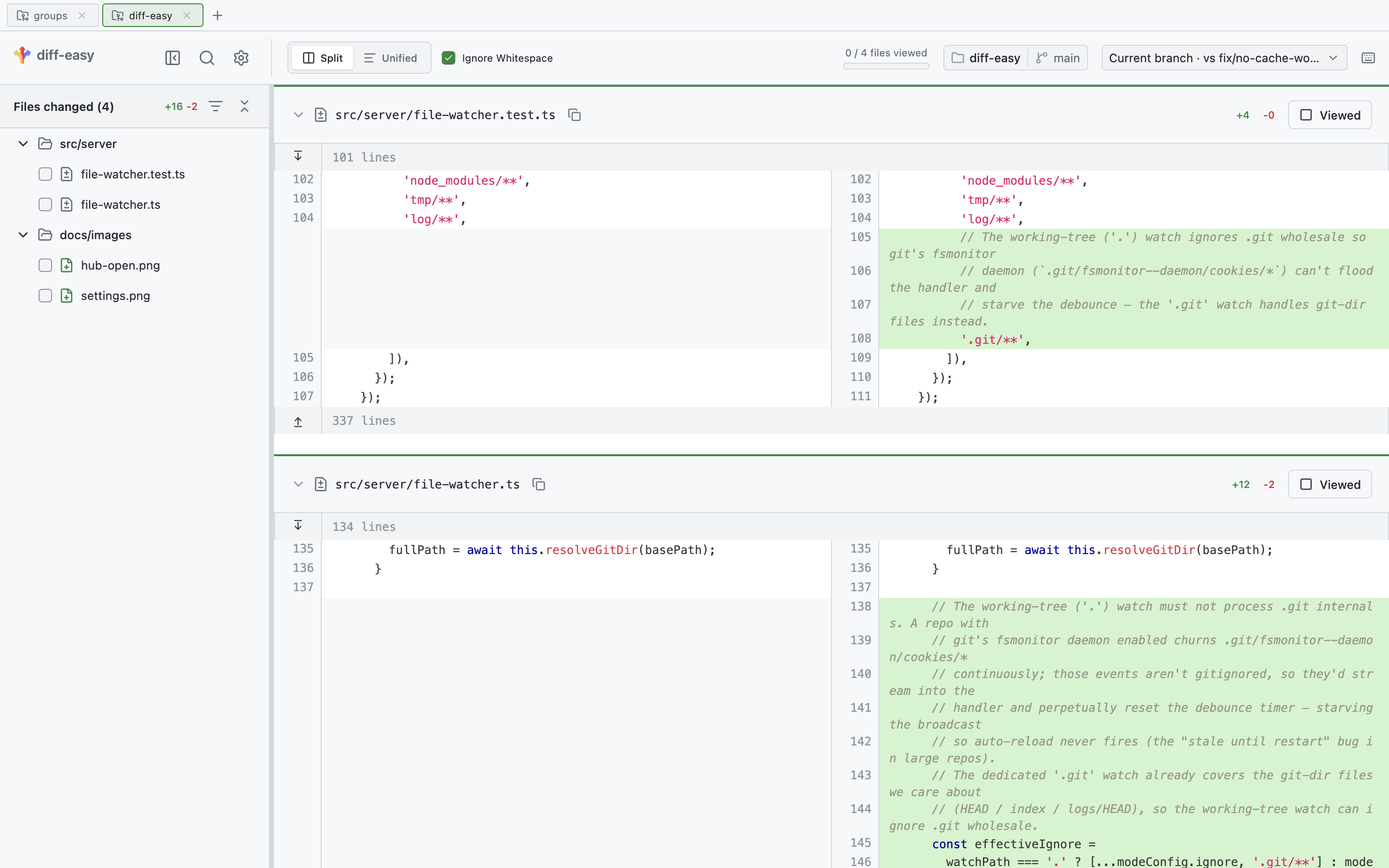Viewport: 1389px width, 868px height.
Task: Switch to the groups tab
Action: click(53, 15)
